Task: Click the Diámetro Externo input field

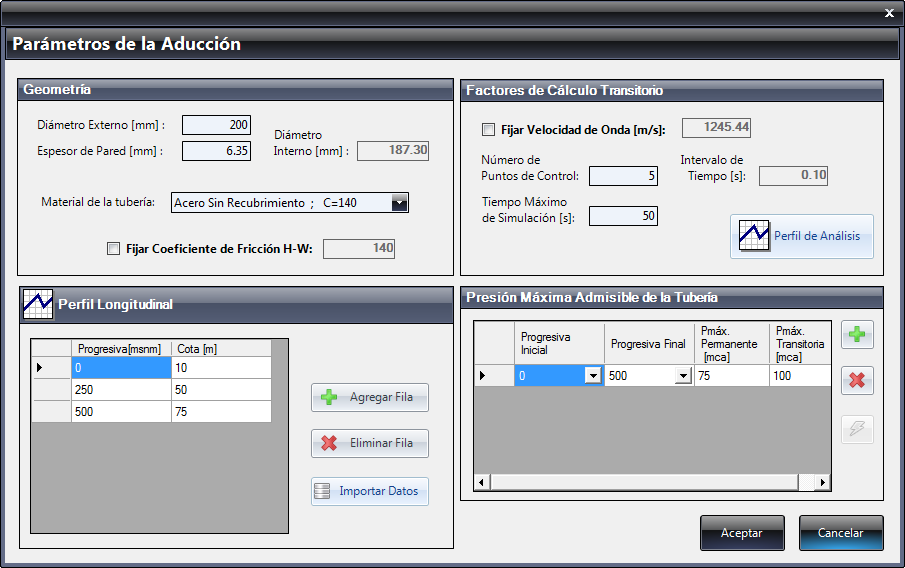Action: [216, 125]
